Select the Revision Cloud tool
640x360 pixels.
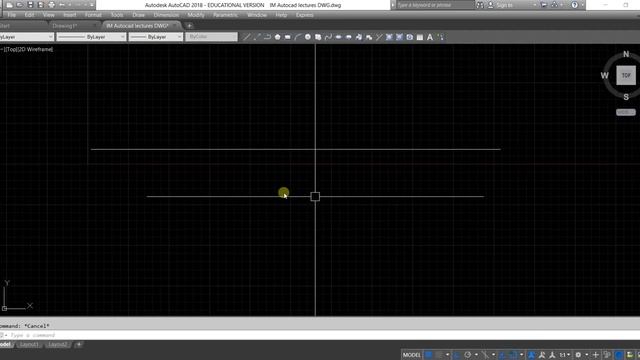point(318,37)
